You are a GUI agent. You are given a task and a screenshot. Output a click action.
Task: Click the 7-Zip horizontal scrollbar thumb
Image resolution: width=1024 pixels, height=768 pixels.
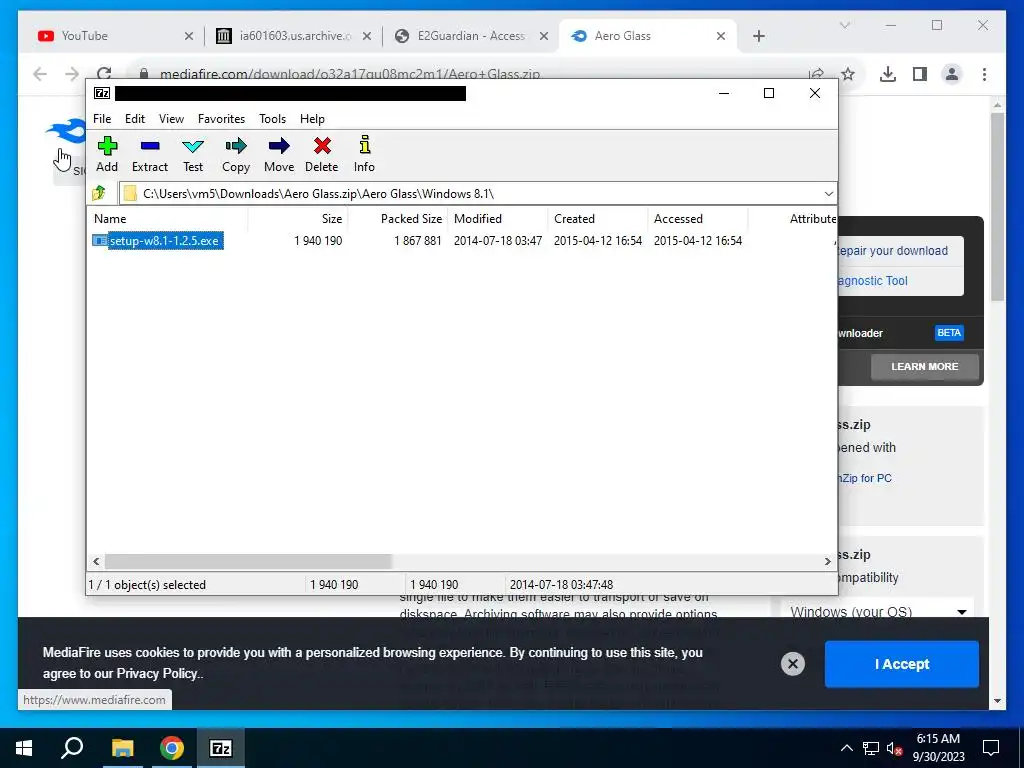tap(248, 562)
